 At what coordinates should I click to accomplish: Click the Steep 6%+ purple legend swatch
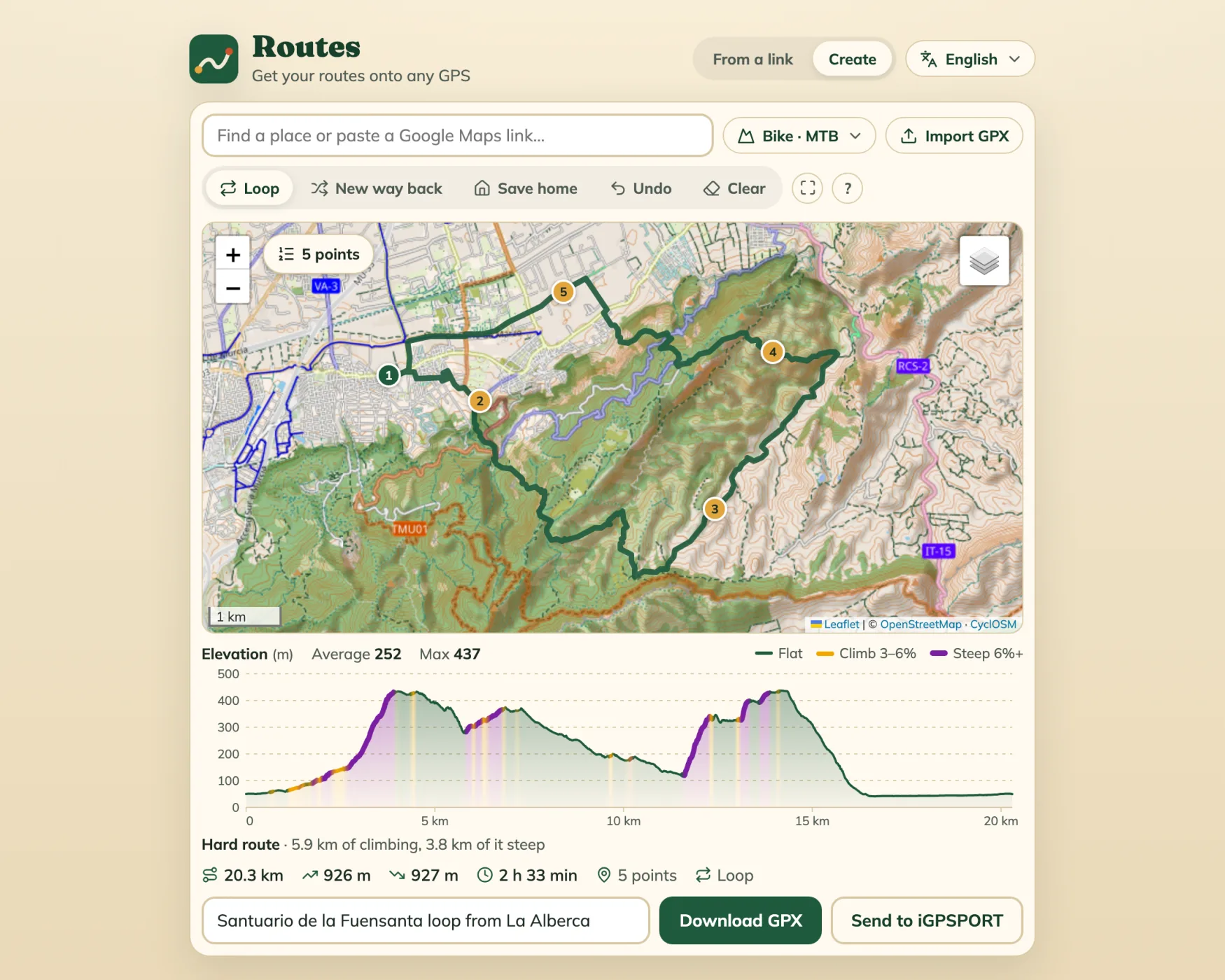(939, 654)
